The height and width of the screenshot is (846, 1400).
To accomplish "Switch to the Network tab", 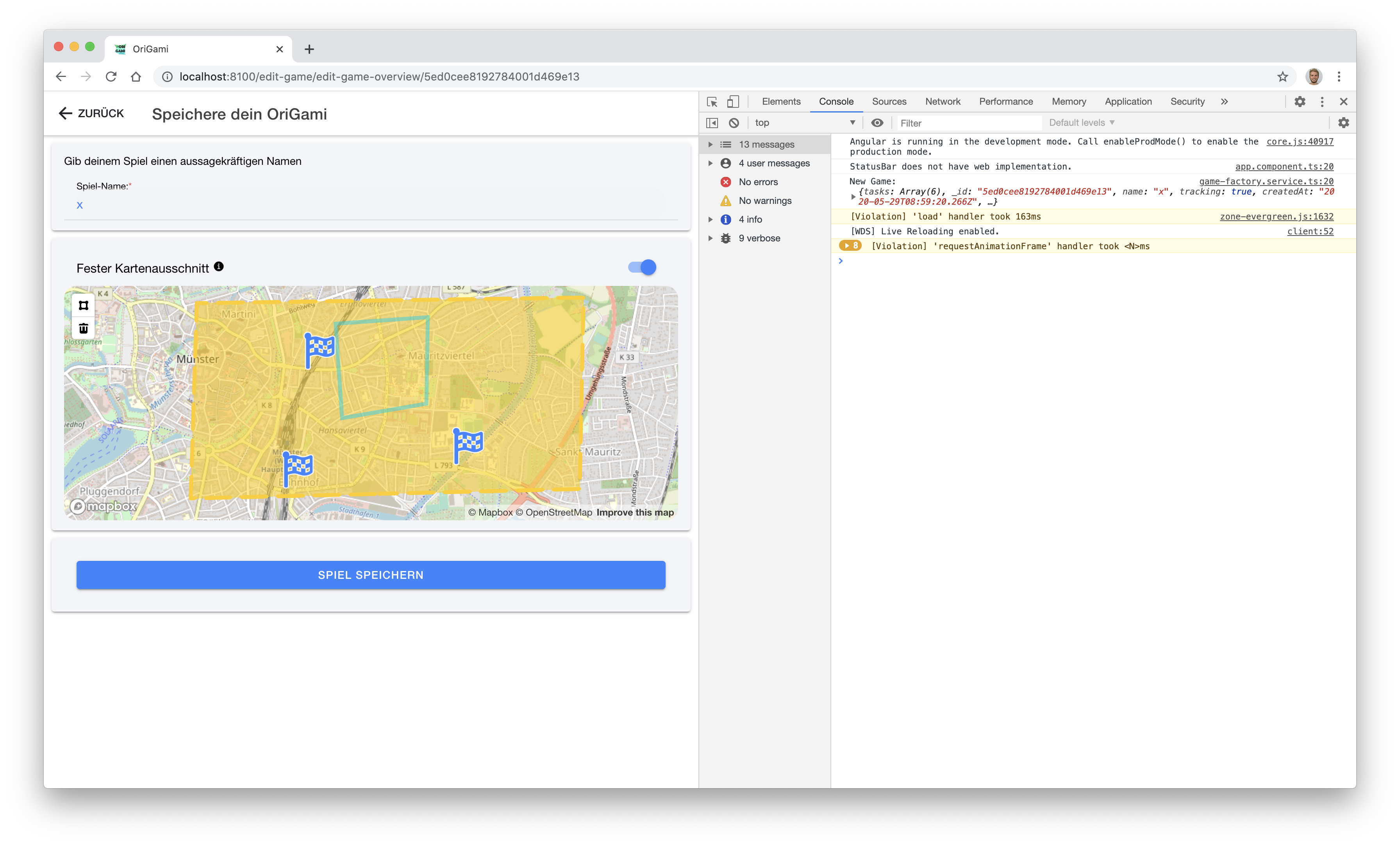I will coord(943,101).
